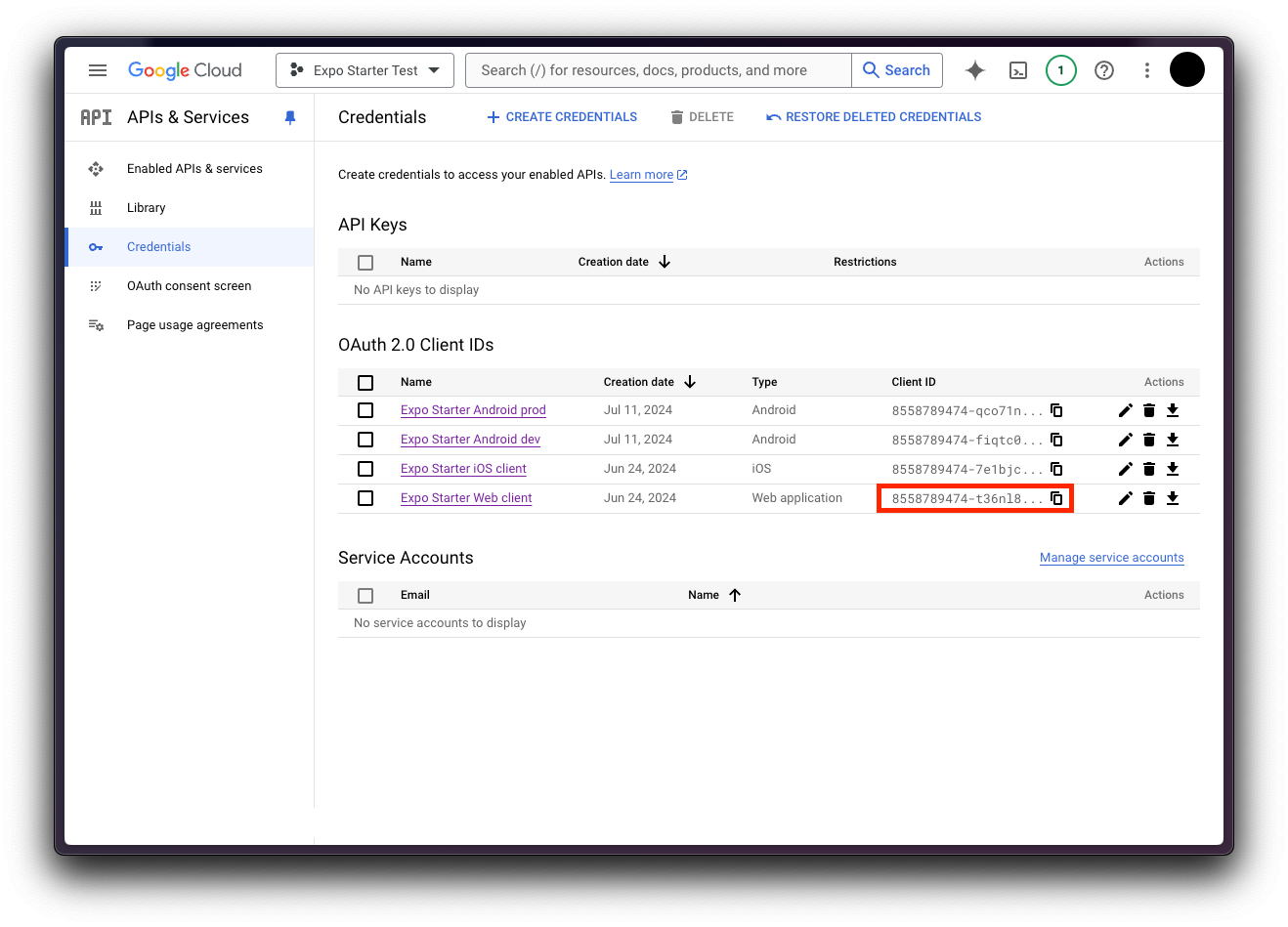Check the Expo Starter Android prod row

click(x=365, y=410)
